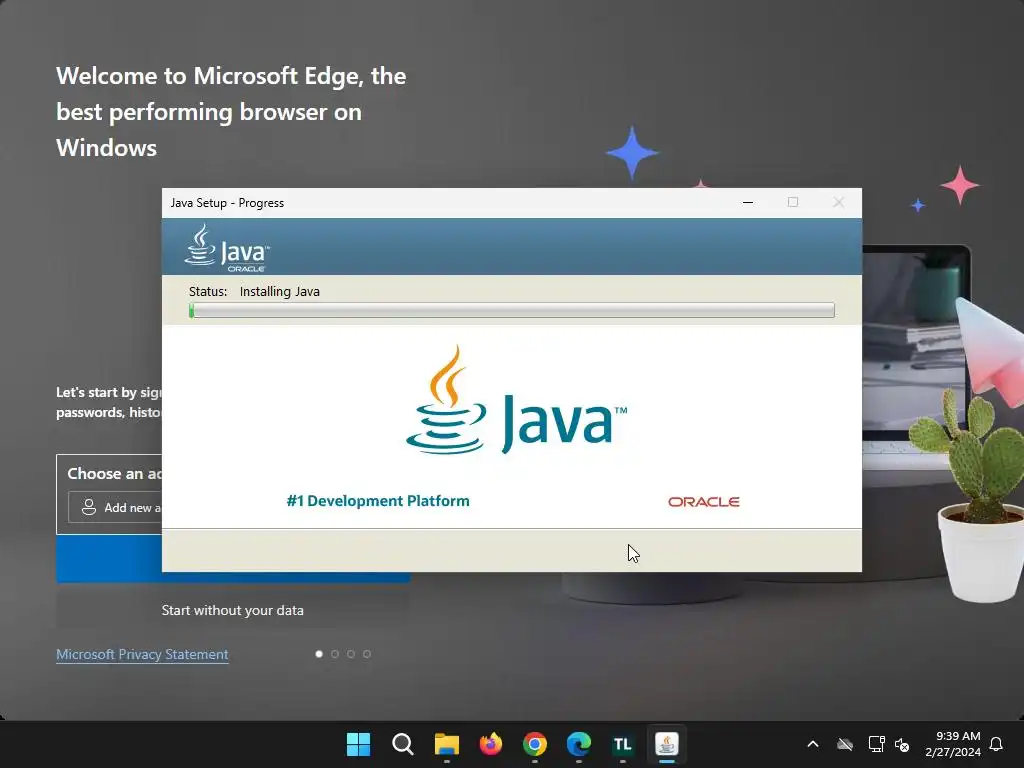Click 'Start without your data' in Edge
This screenshot has height=768, width=1024.
coord(232,610)
